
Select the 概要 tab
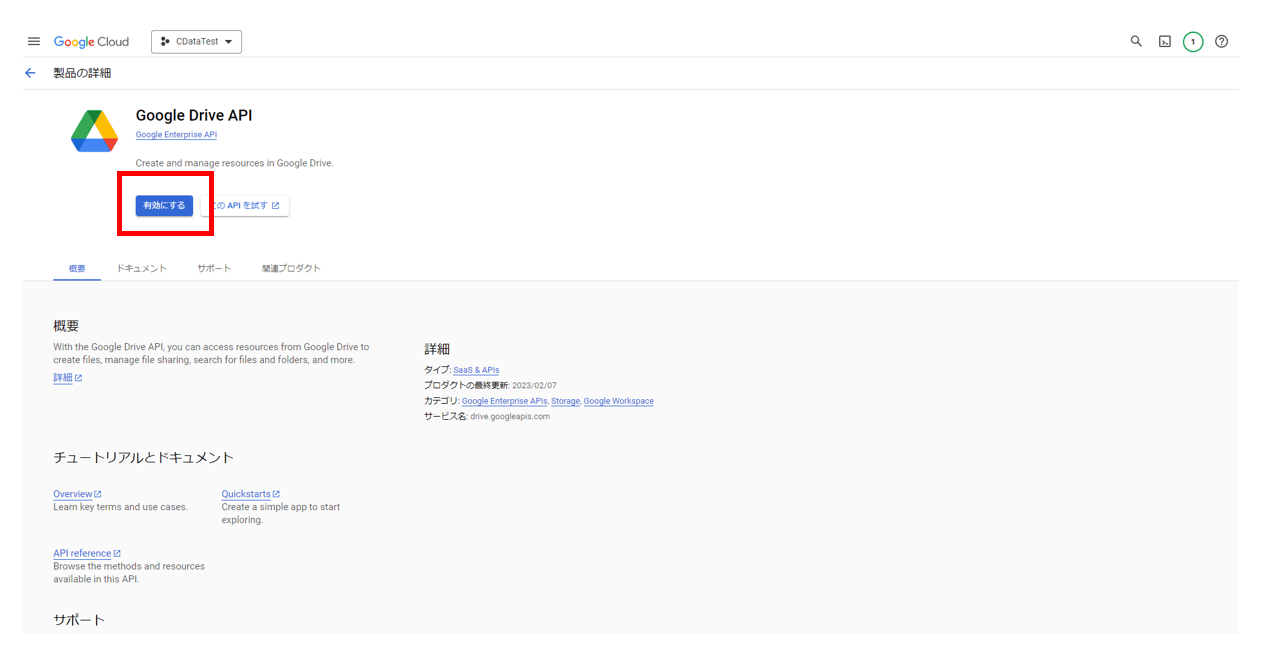77,268
